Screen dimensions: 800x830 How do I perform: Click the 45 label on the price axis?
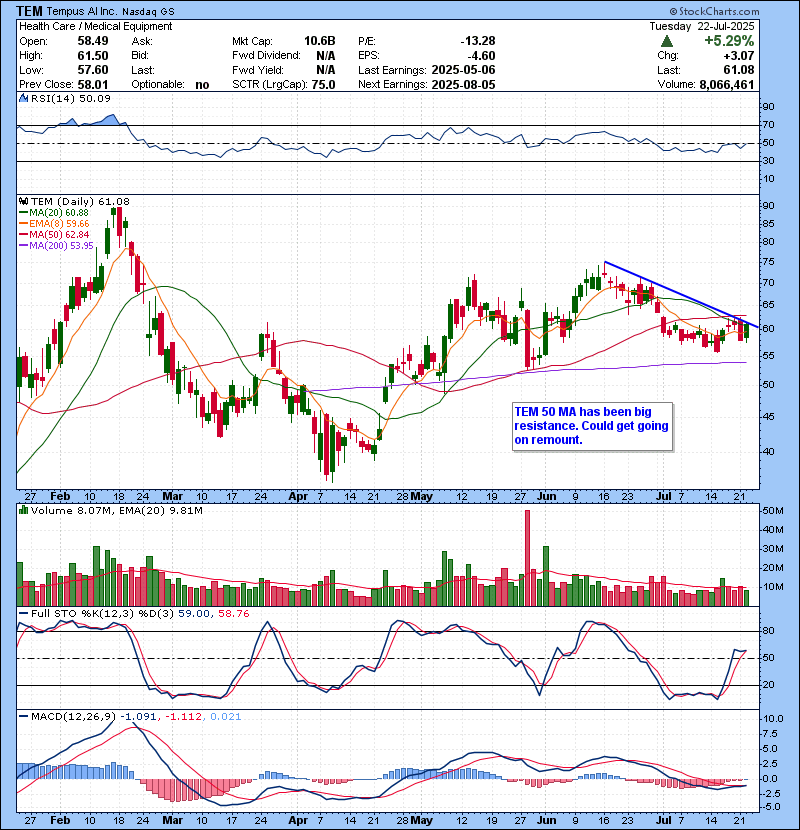pos(768,417)
